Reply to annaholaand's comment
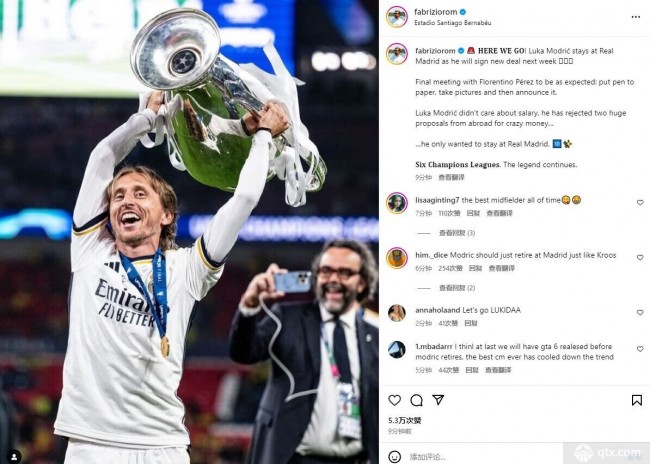 471,323
